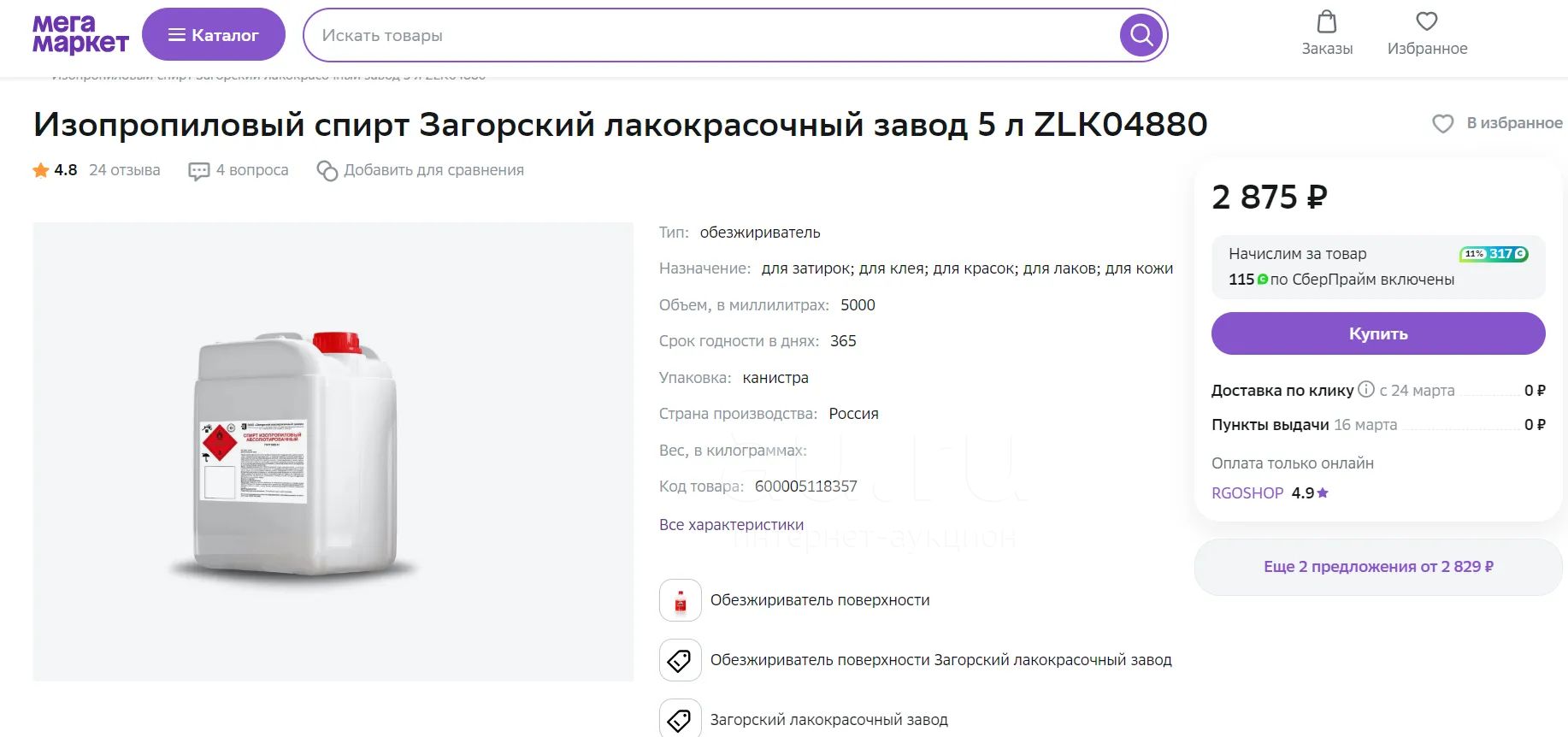This screenshot has height=737, width=1568.
Task: Click the 11% 317 bonus badge
Action: click(1494, 254)
